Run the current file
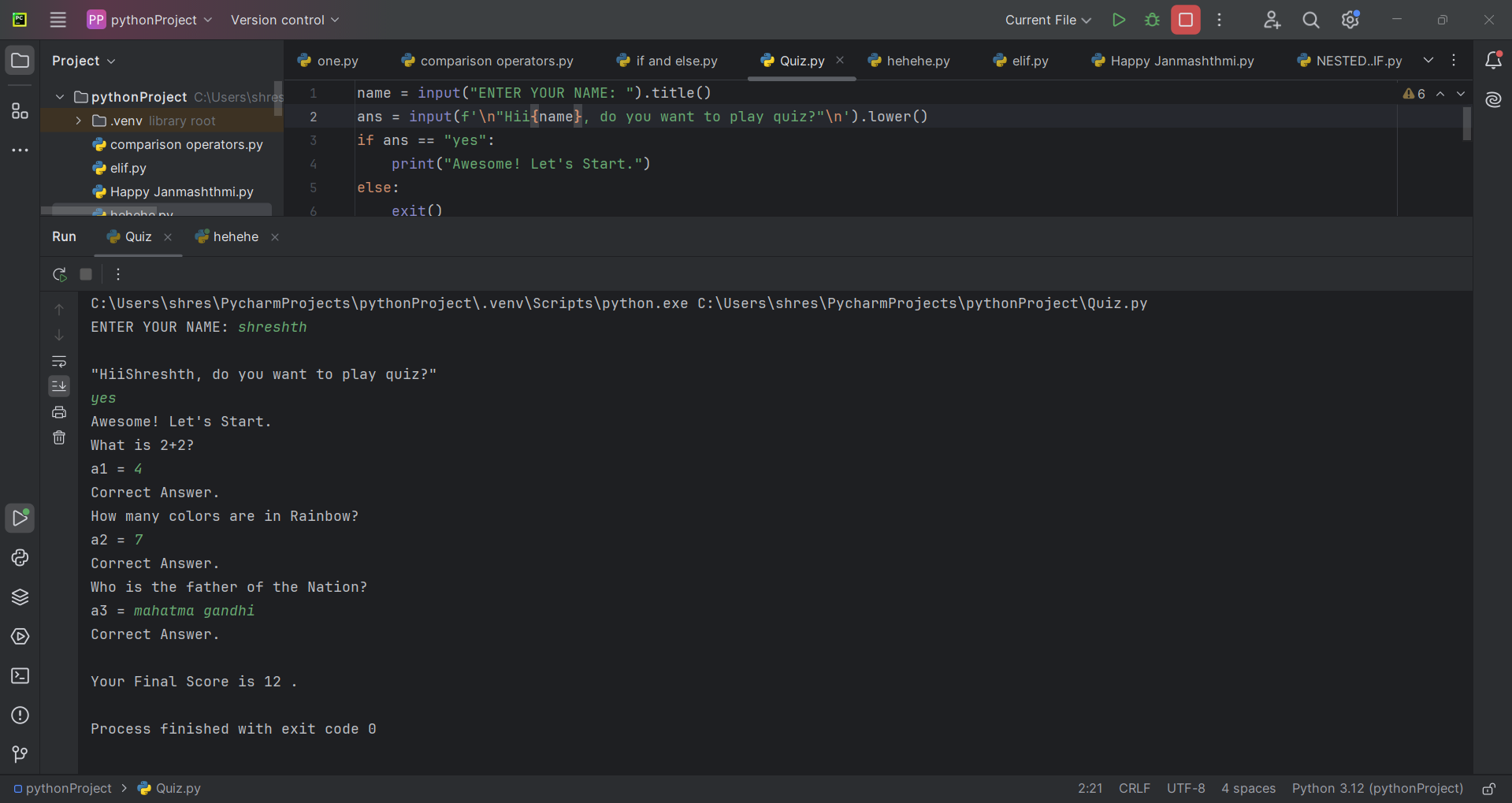This screenshot has width=1512, height=803. (1118, 20)
